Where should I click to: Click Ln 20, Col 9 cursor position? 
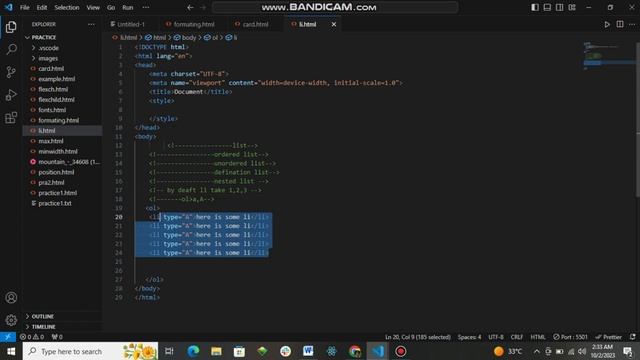click(418, 337)
